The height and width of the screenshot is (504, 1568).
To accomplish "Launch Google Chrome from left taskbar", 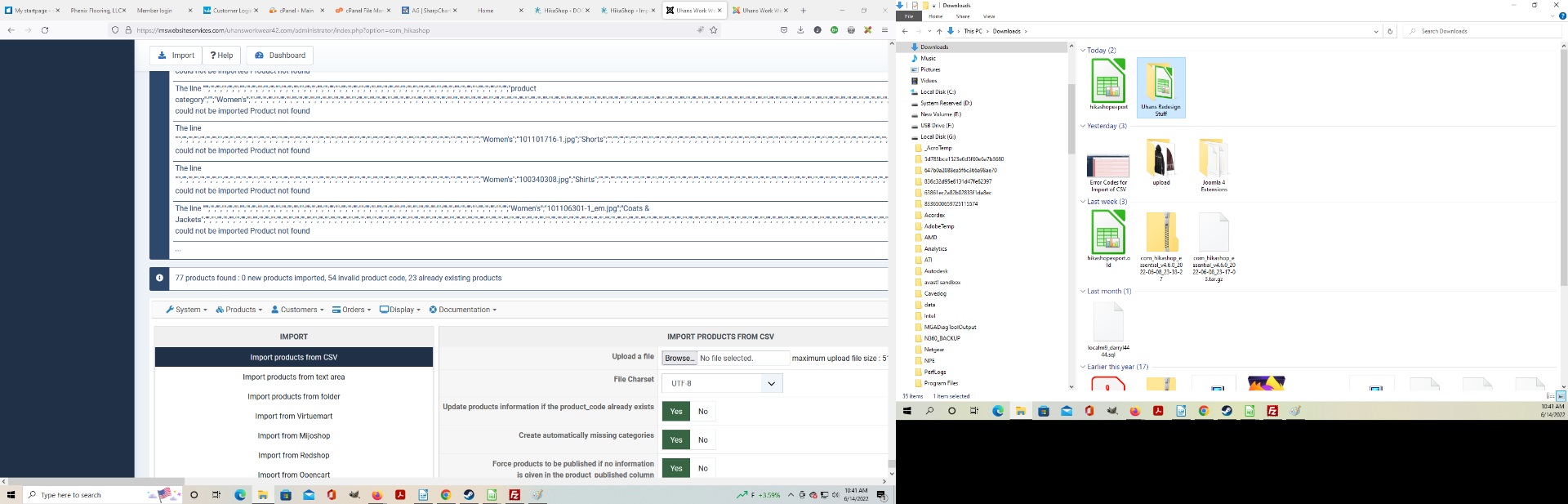I will click(446, 495).
